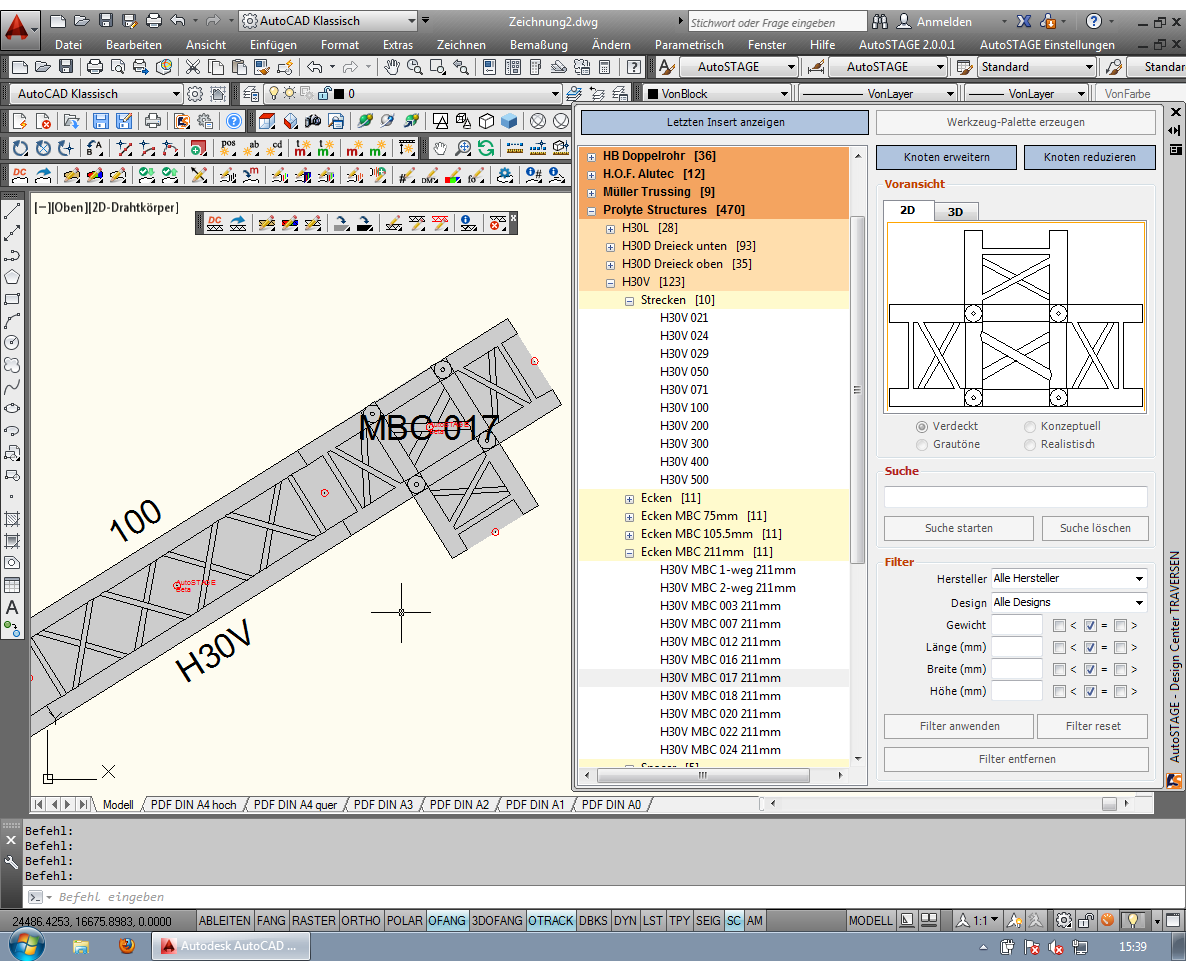
Task: Select the Konzeptuell radio option
Action: point(1030,426)
